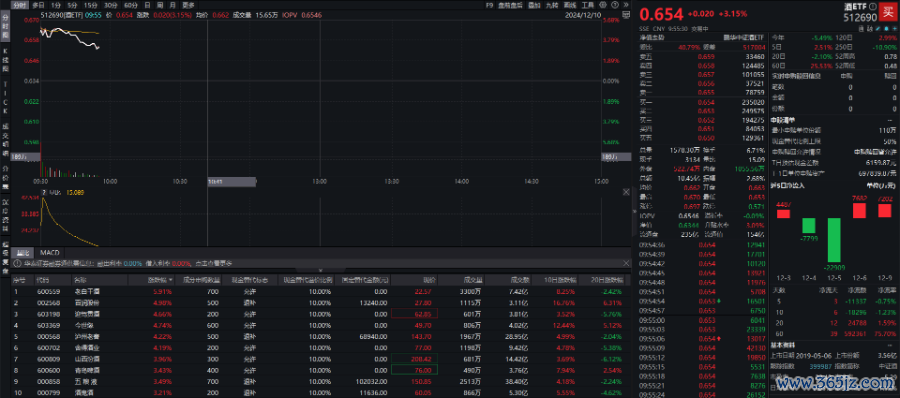The image size is (900, 398).
Task: Click the warning info icon in notice bar
Action: (x=17, y=263)
